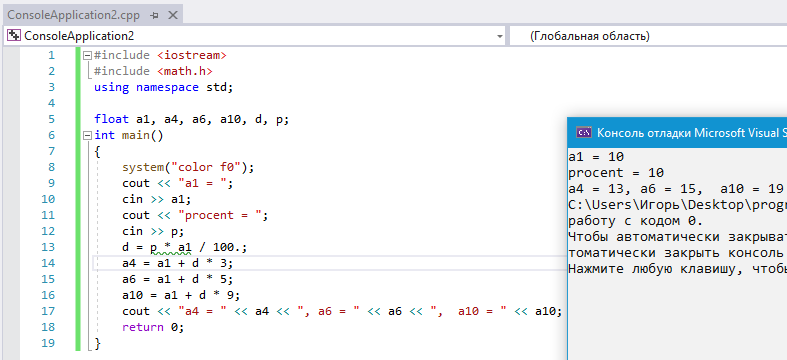
Task: Collapse the #include block at line 1
Action: [87, 55]
